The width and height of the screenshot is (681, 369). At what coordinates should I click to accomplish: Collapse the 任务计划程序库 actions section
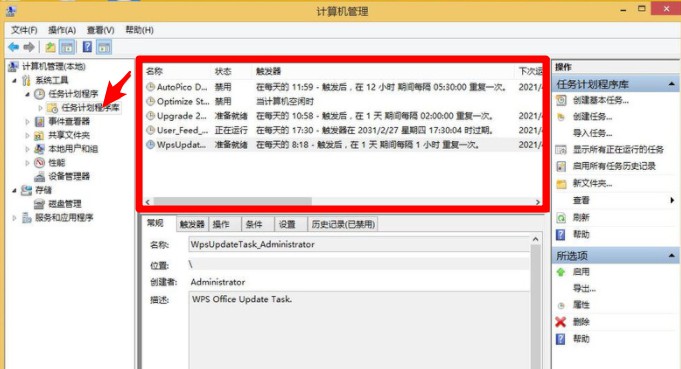coord(671,84)
